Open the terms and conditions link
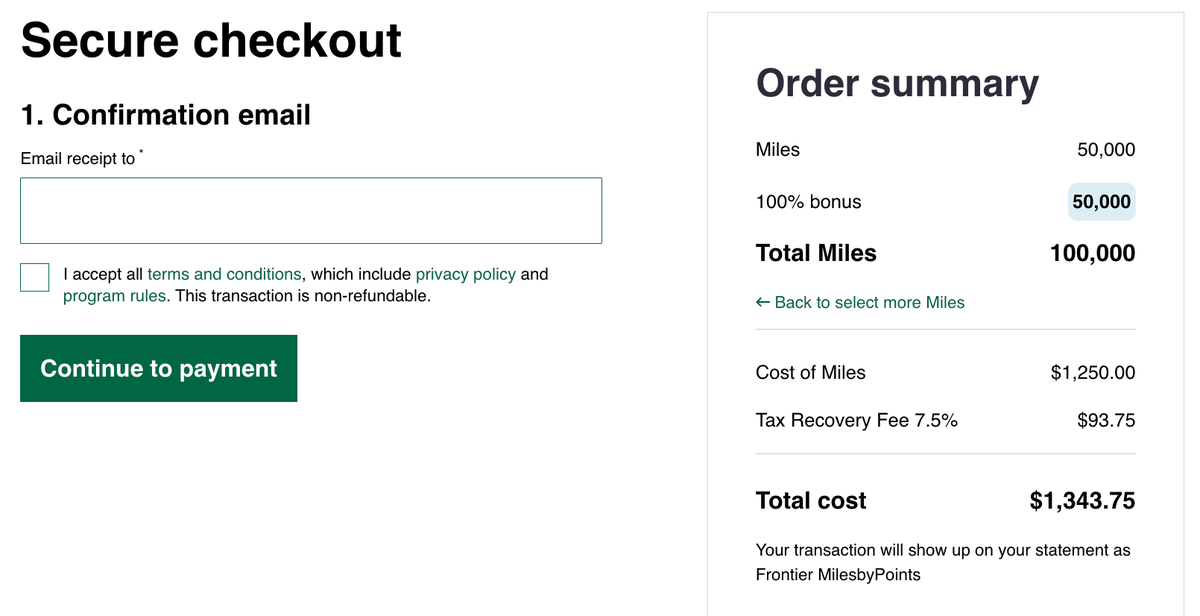This screenshot has width=1200, height=616. [x=224, y=274]
